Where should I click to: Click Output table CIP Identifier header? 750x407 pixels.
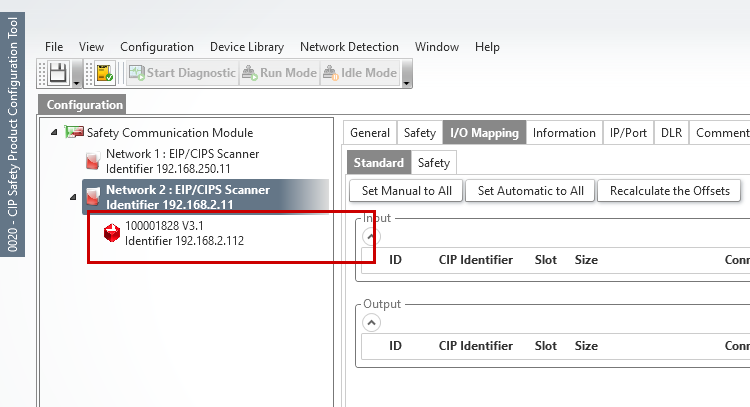click(x=475, y=346)
